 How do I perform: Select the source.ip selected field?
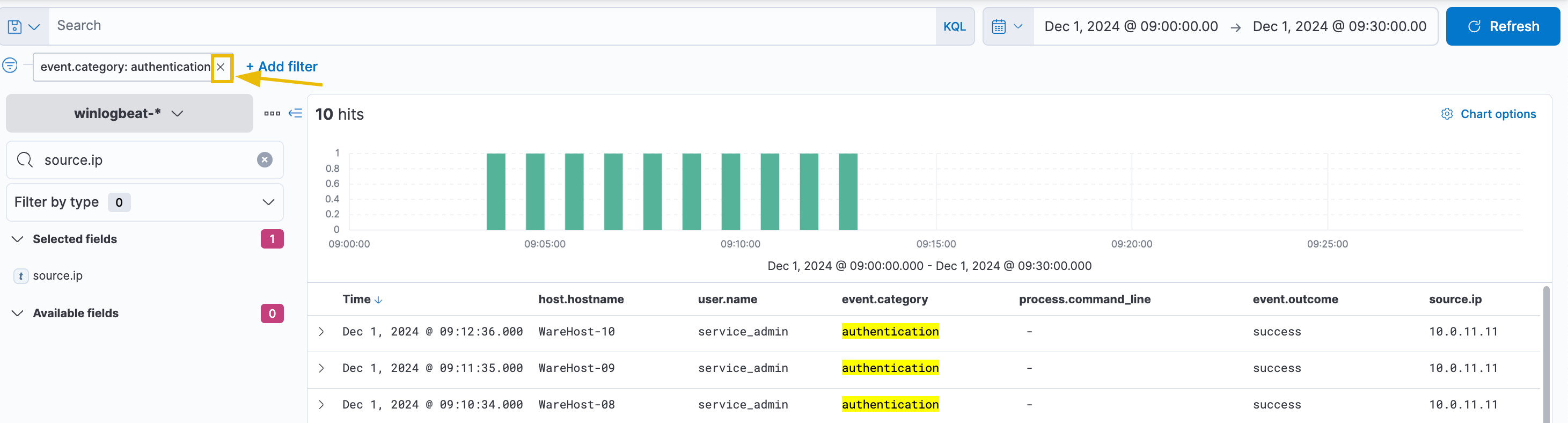(58, 276)
